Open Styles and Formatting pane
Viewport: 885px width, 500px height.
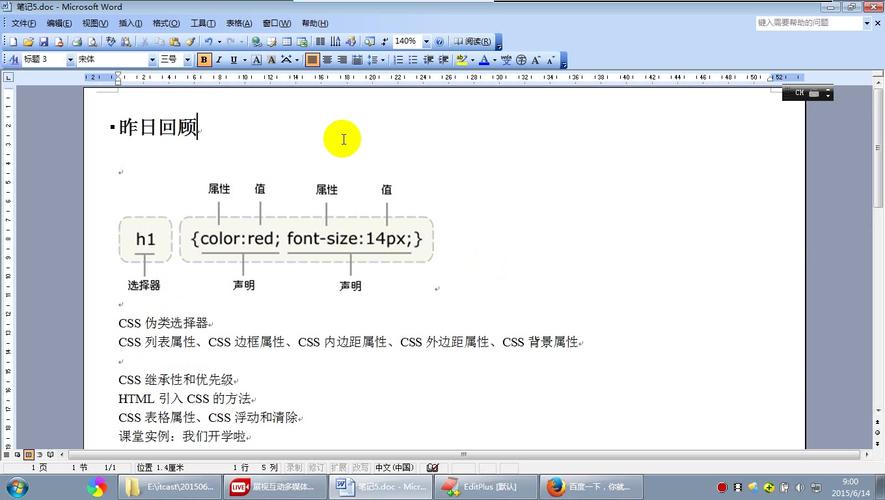point(14,59)
